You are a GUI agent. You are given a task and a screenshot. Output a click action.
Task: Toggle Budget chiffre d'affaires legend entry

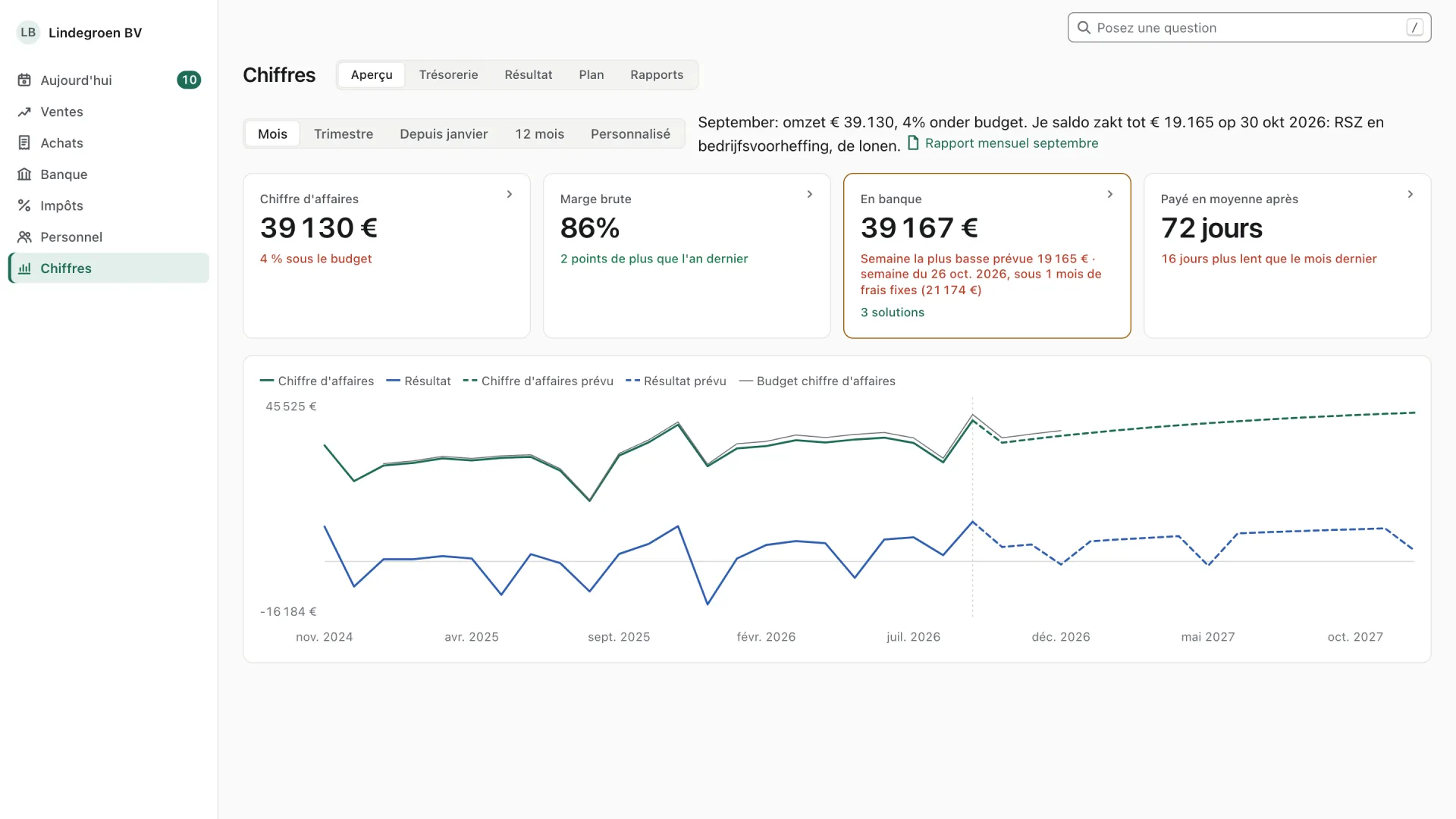click(x=817, y=381)
